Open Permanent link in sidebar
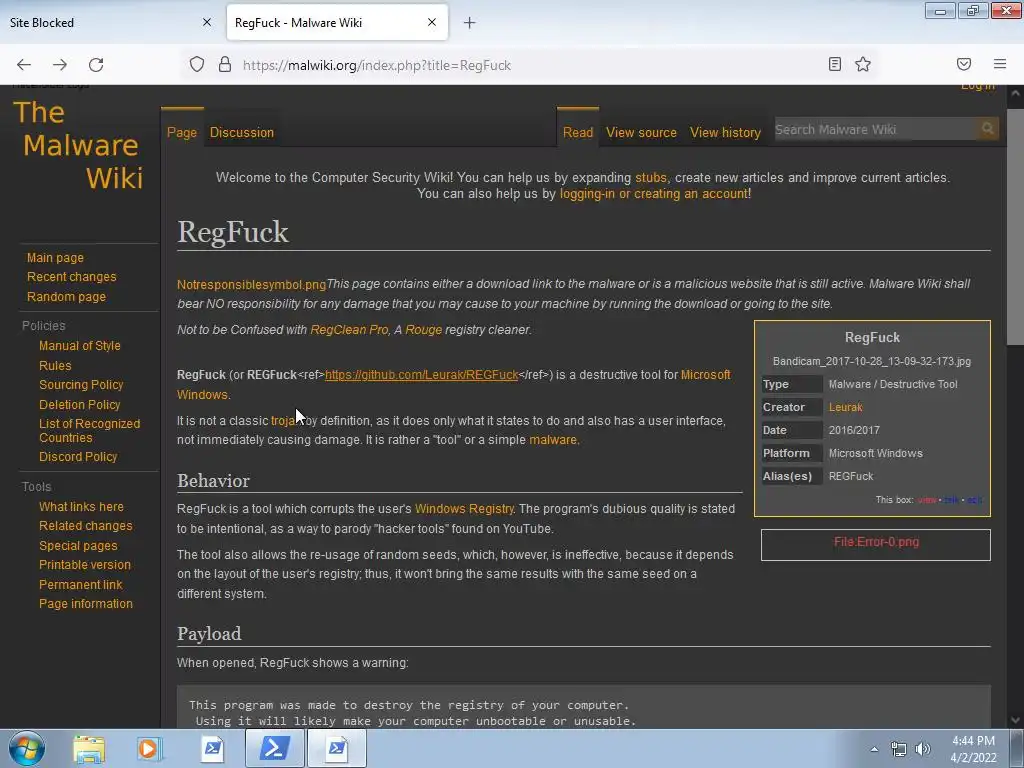1024x768 pixels. [80, 584]
